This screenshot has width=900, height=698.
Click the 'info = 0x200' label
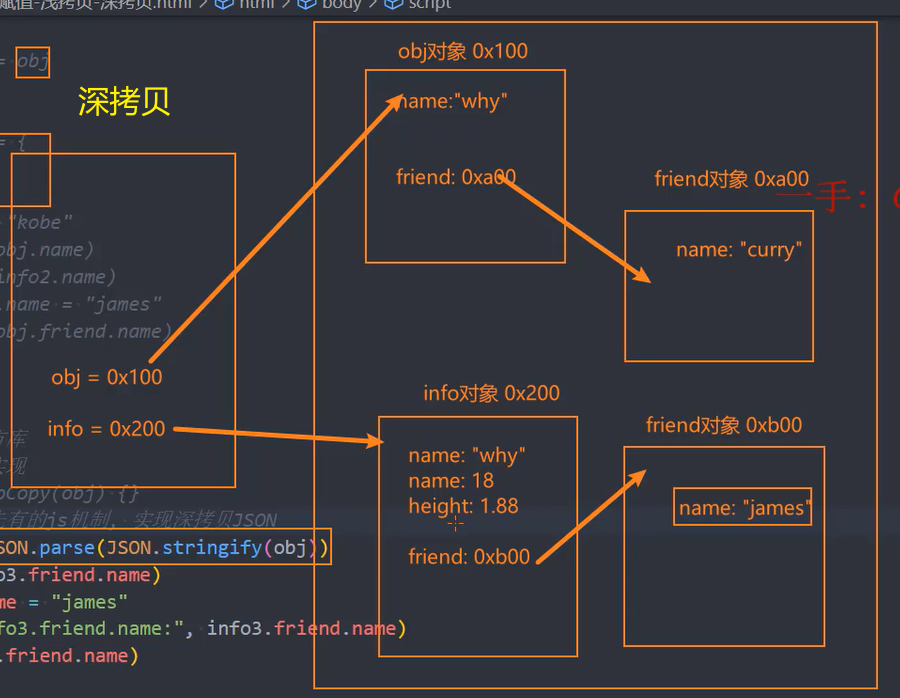click(106, 429)
